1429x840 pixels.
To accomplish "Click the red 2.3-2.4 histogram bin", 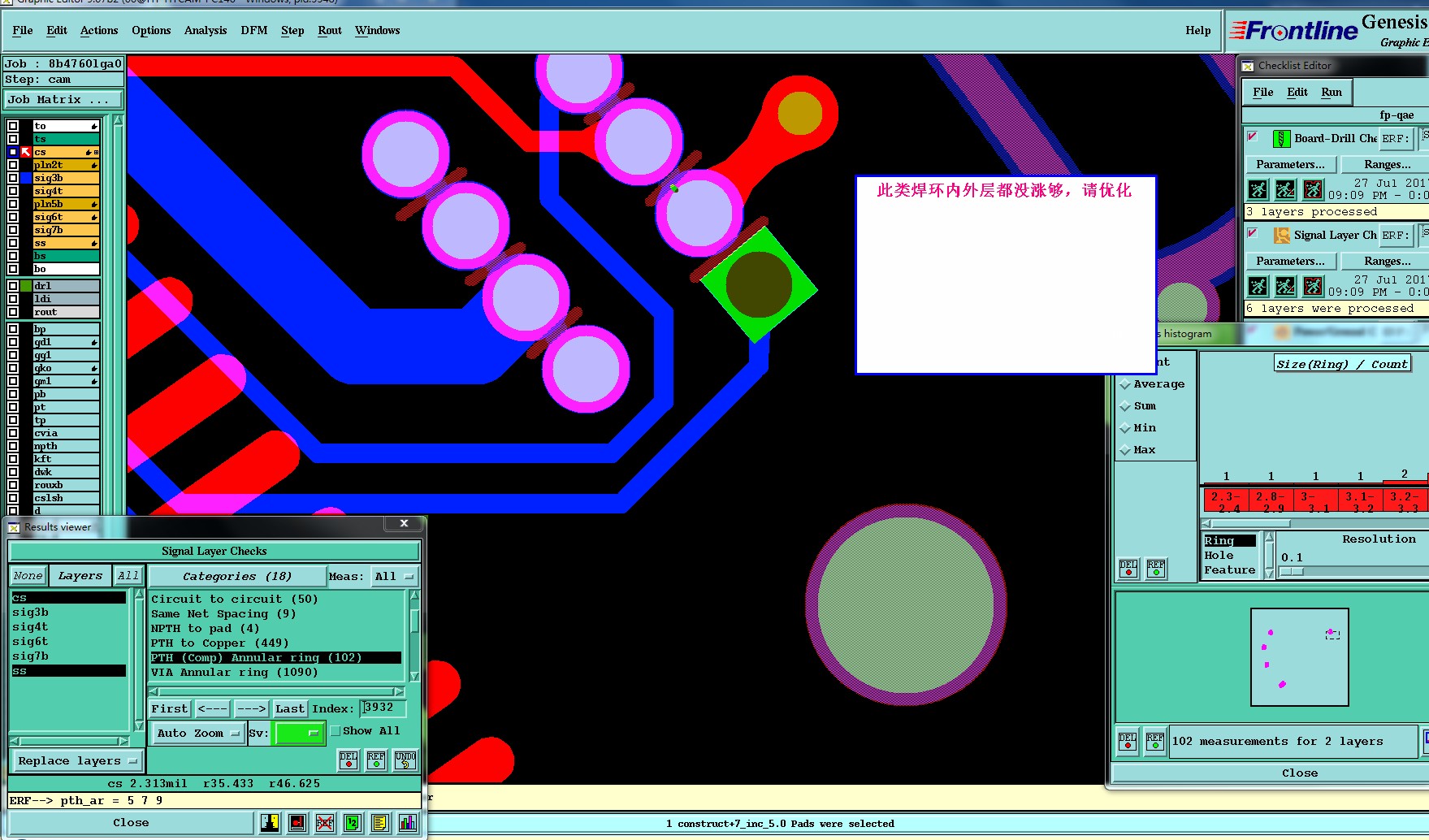I will 1224,500.
